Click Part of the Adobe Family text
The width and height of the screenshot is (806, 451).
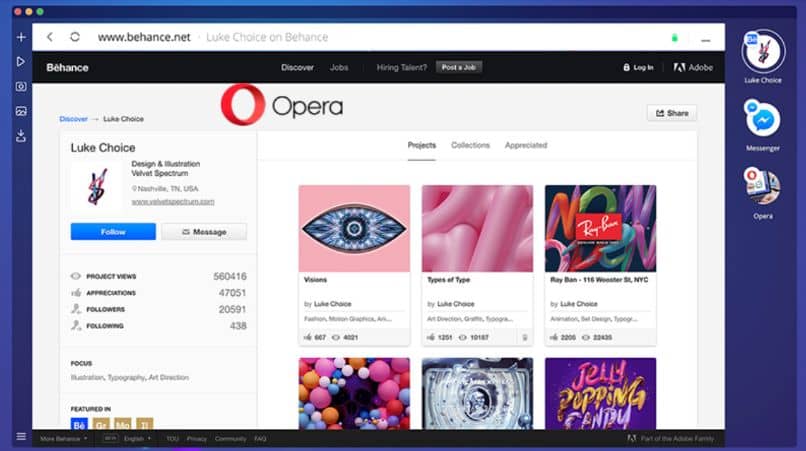pyautogui.click(x=677, y=439)
